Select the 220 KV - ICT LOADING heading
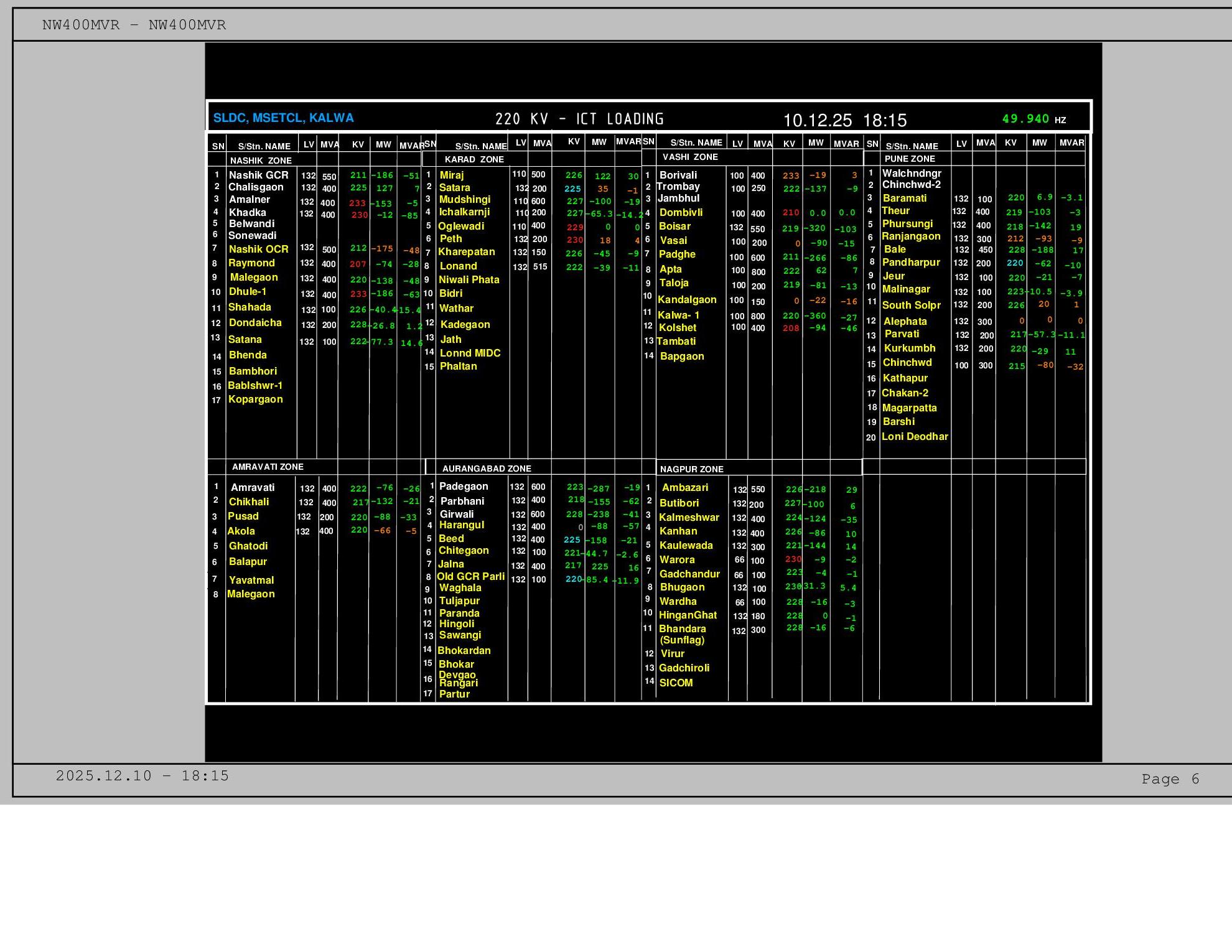The image size is (1232, 952). (579, 119)
